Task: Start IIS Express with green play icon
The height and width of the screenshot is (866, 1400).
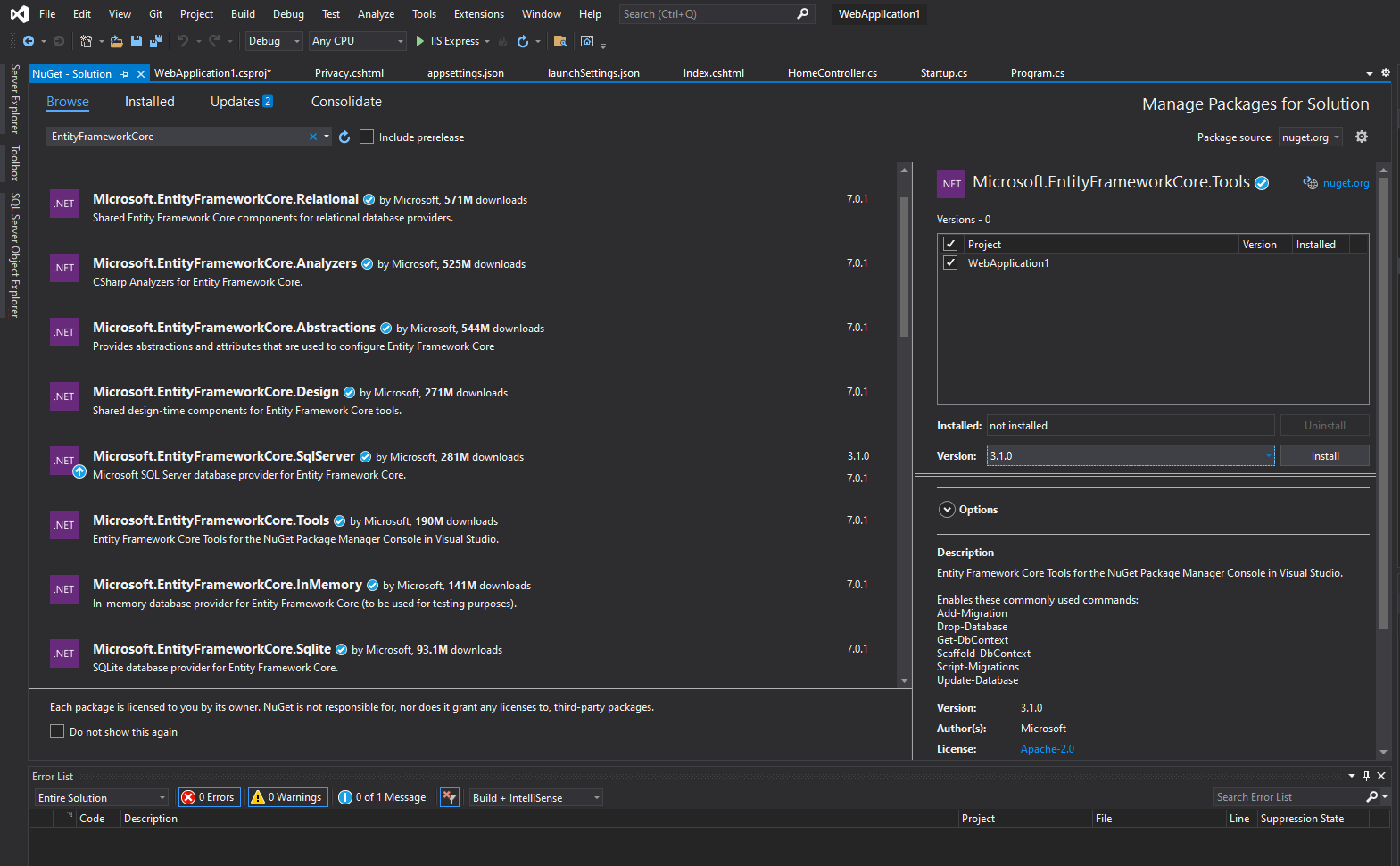Action: pyautogui.click(x=420, y=41)
